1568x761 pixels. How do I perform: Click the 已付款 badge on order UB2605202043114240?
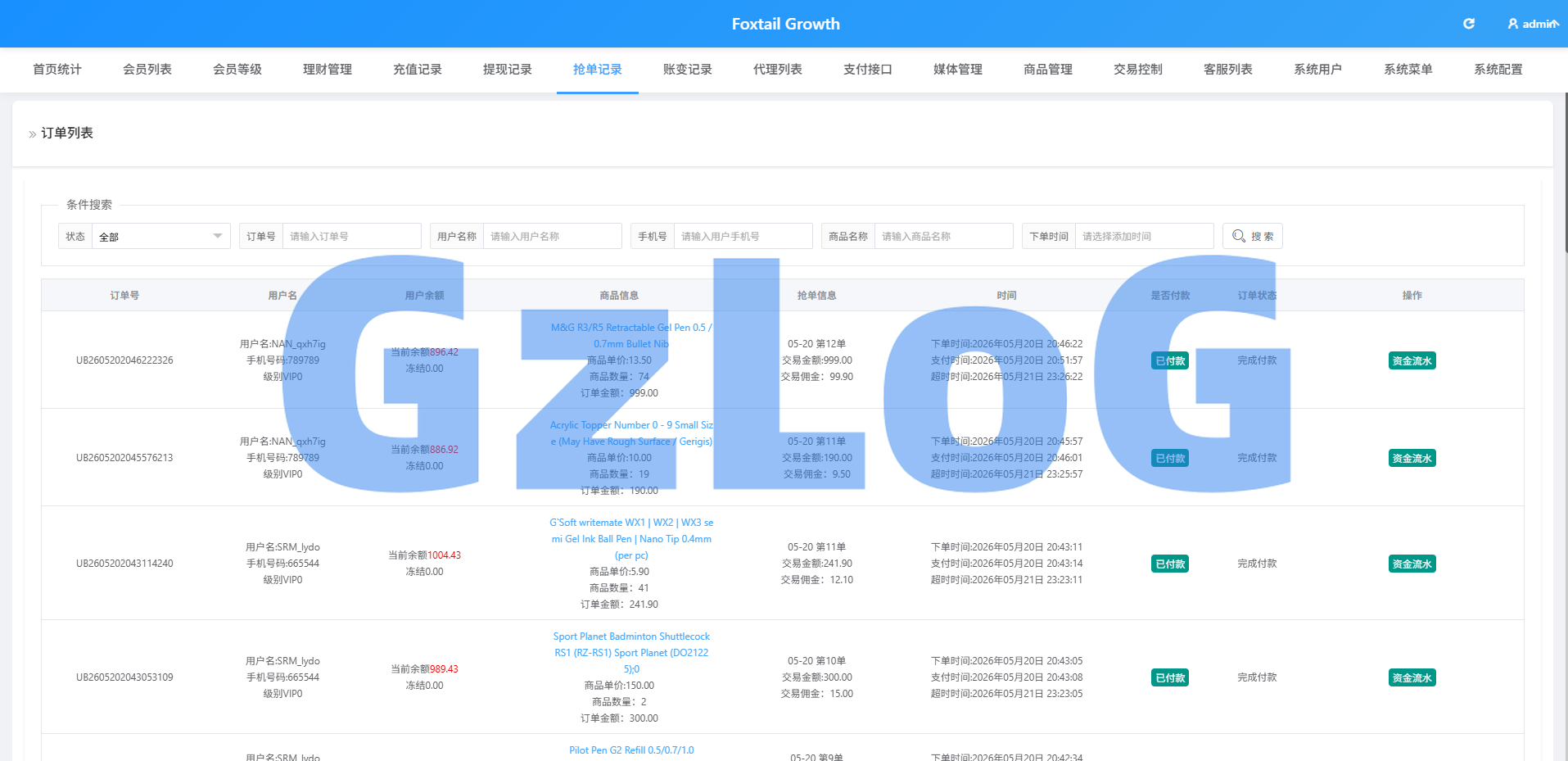pyautogui.click(x=1170, y=564)
